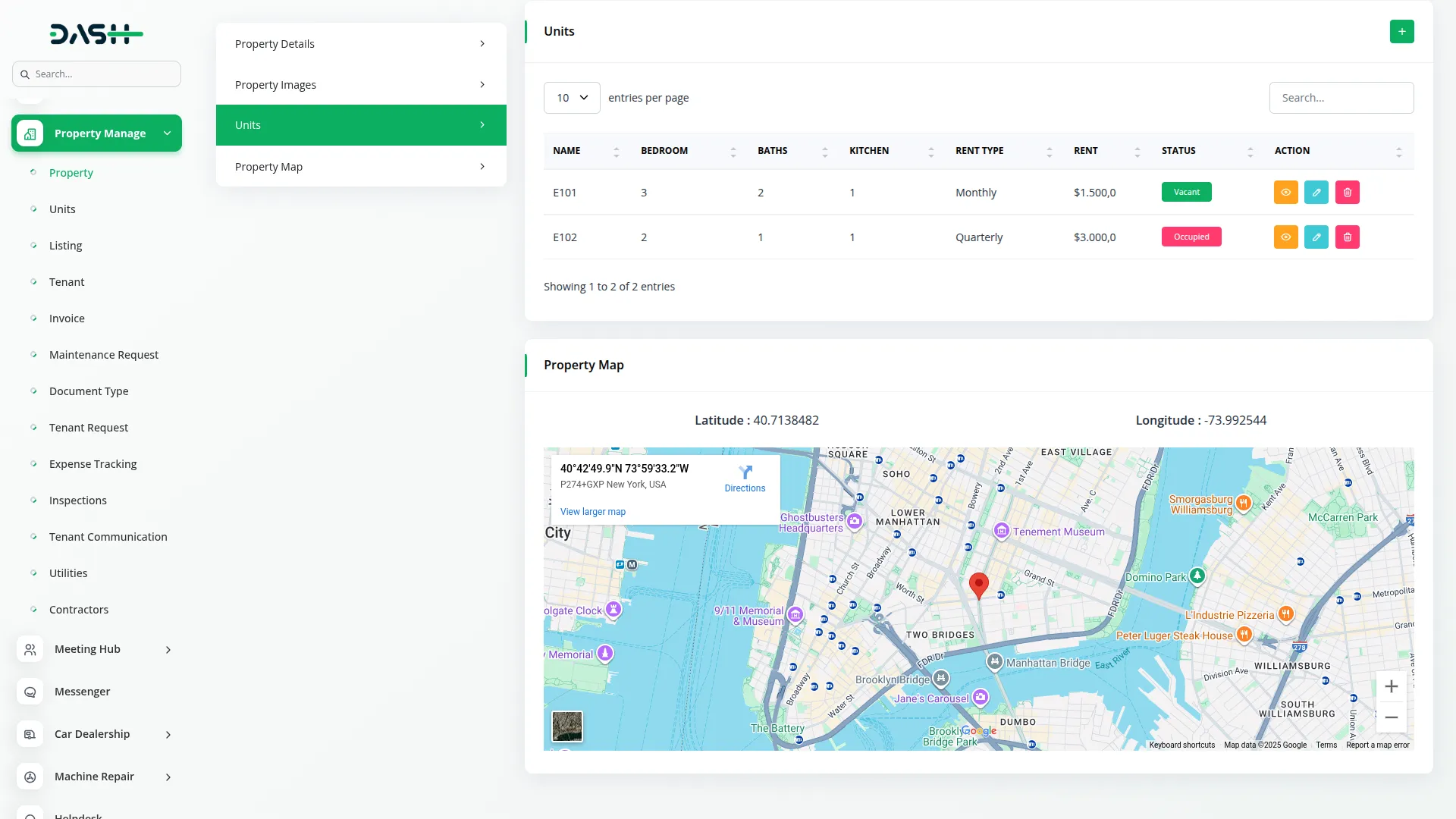Screen dimensions: 1456x819
Task: Click the View larger map link
Action: [x=593, y=512]
